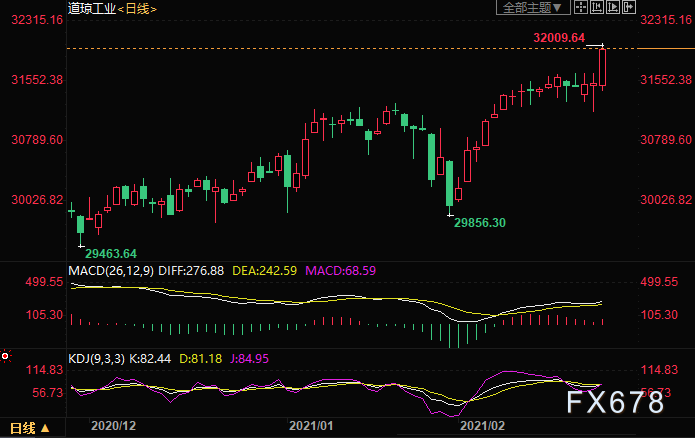Screen dimensions: 695x438
Task: Open the 日线 period selector at bottom
Action: [30, 428]
